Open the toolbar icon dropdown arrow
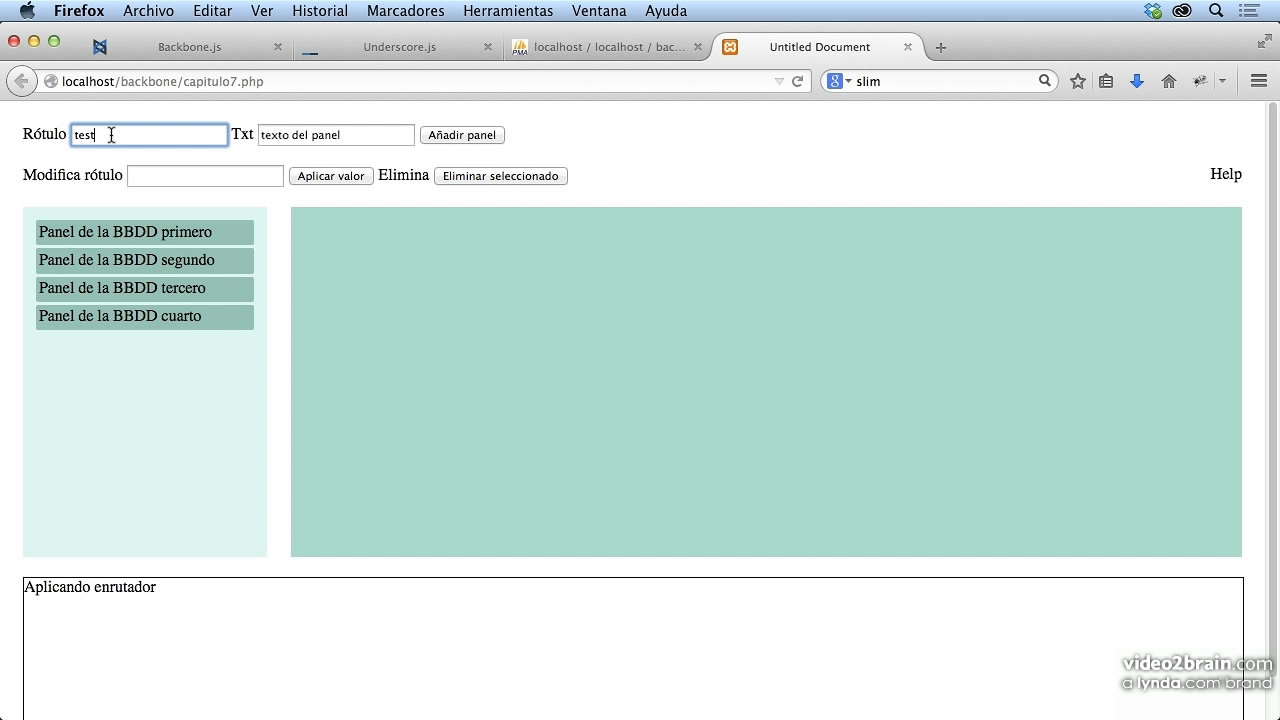Viewport: 1280px width, 720px height. tap(1222, 82)
